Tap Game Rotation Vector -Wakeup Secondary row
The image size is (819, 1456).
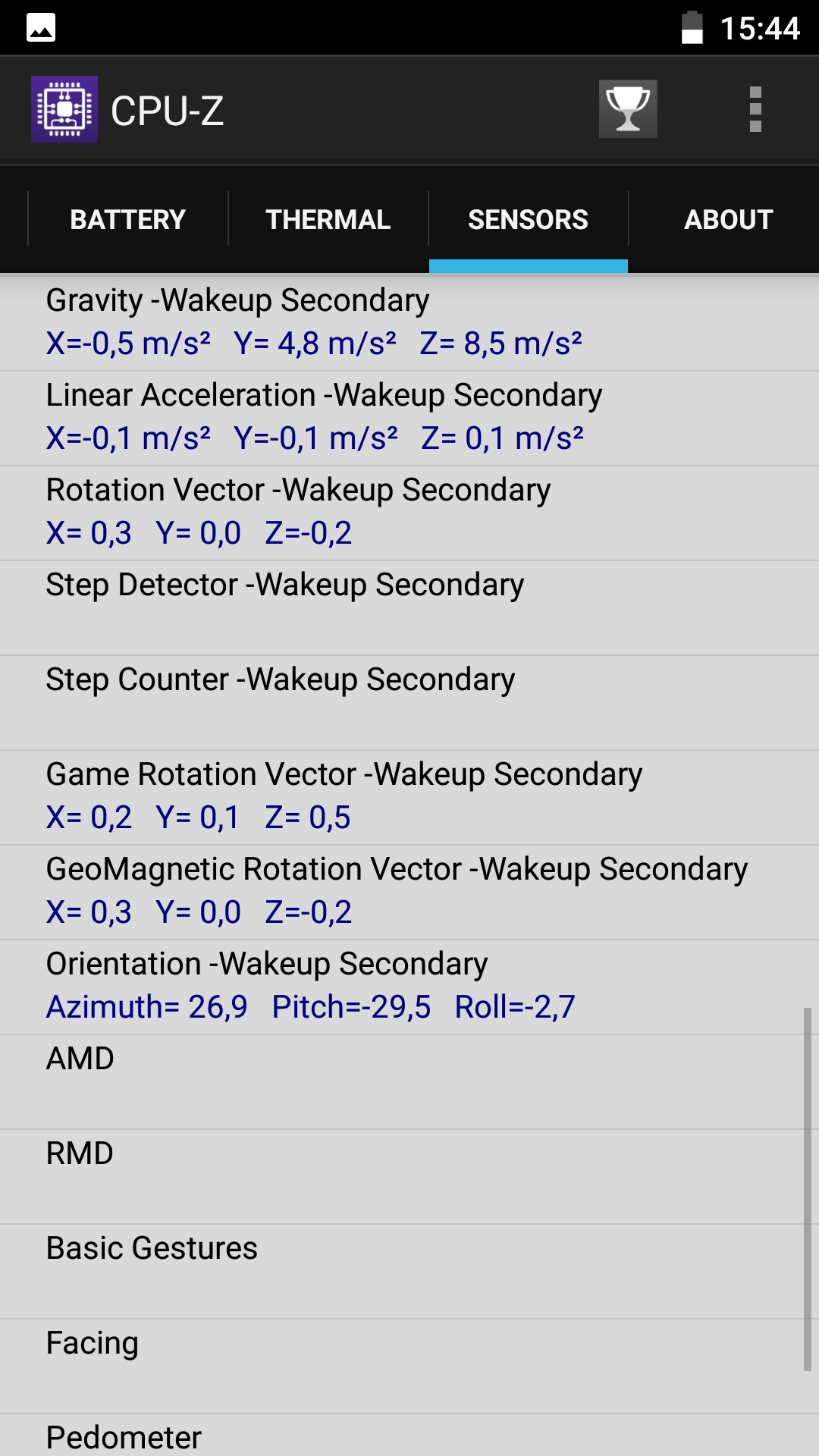click(409, 798)
